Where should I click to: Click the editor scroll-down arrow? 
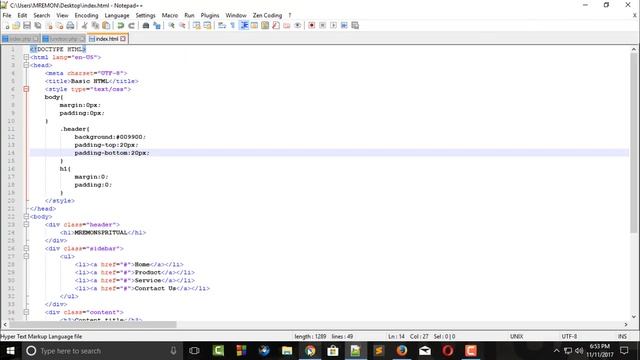(x=633, y=317)
